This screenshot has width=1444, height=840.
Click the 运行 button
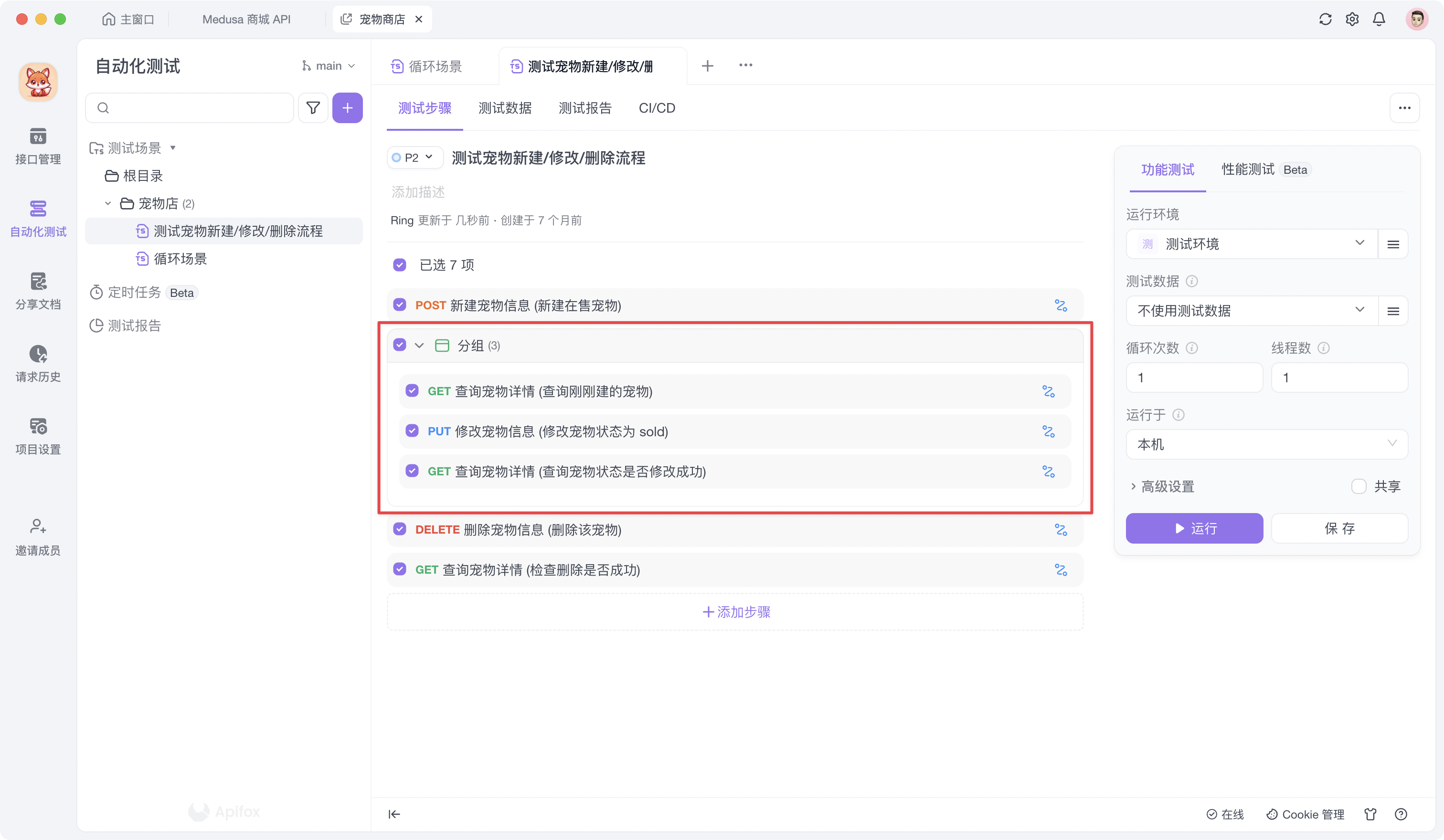click(x=1194, y=528)
